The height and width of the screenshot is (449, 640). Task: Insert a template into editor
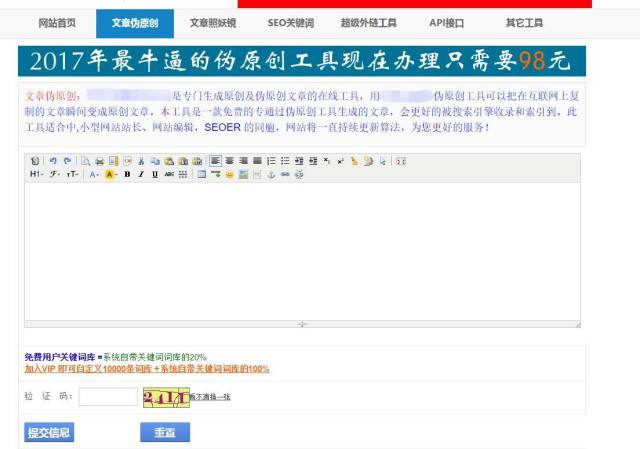click(113, 161)
